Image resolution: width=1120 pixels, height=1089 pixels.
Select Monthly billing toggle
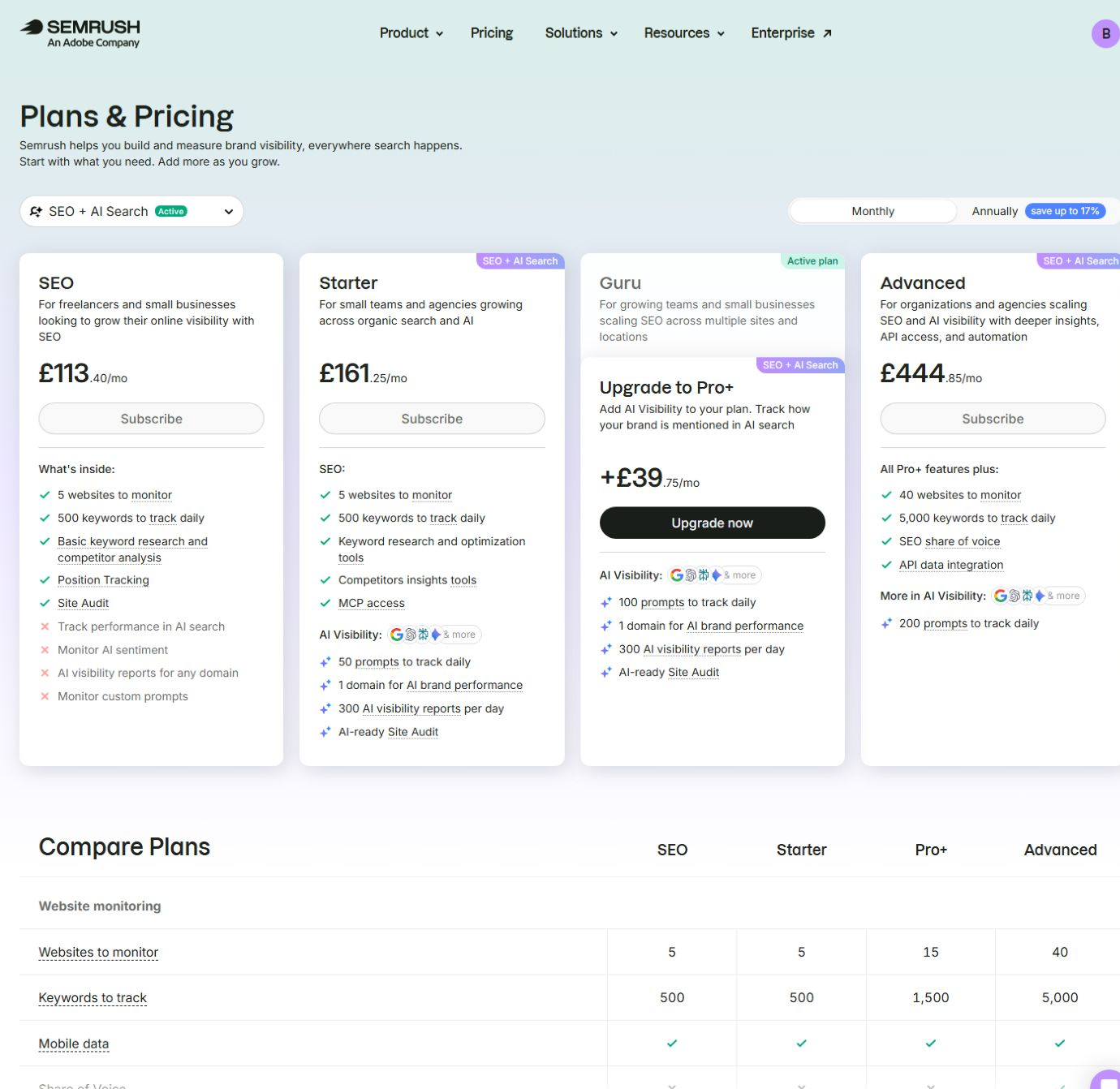[873, 211]
